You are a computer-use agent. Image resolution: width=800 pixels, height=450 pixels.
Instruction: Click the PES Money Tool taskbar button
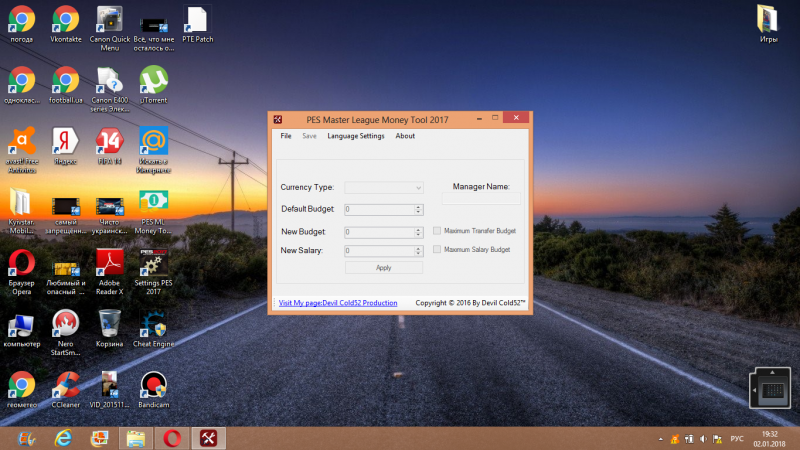tap(208, 438)
